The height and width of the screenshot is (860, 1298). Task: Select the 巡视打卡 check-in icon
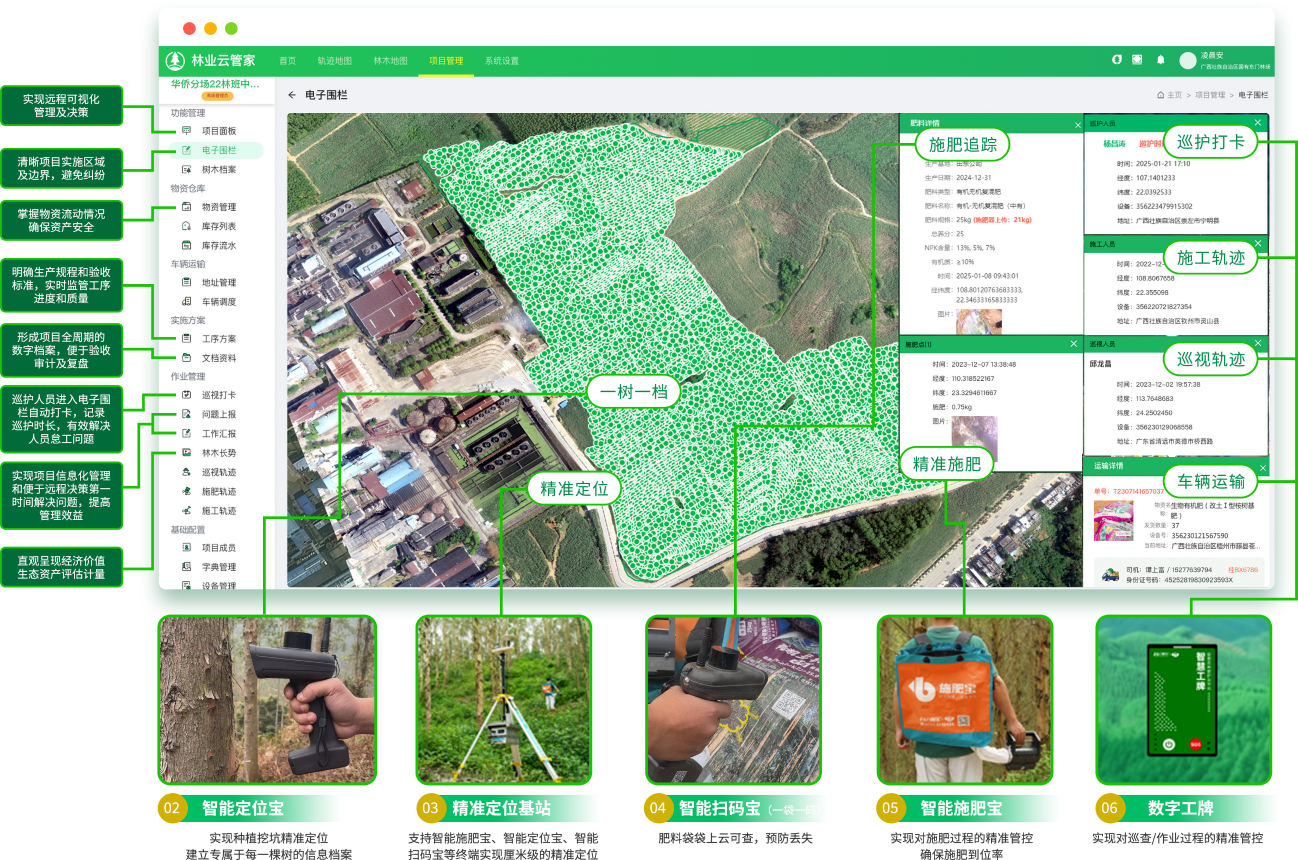186,395
